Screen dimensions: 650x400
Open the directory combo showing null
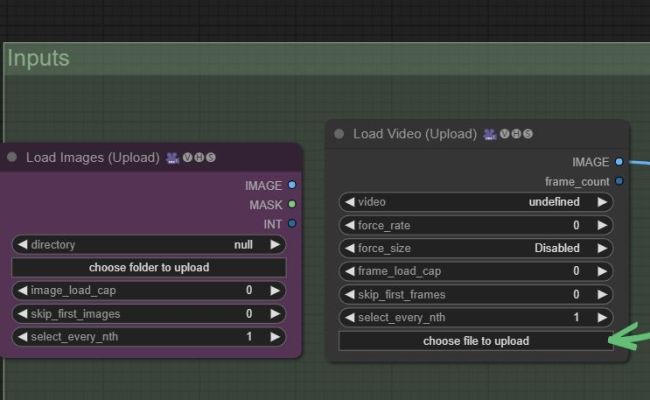point(149,245)
